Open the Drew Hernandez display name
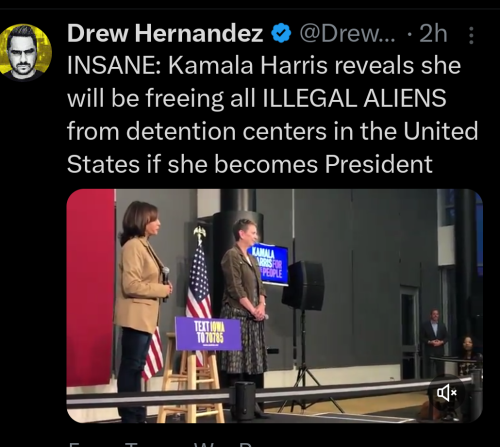Screen dimensions: 500x447 pos(165,34)
